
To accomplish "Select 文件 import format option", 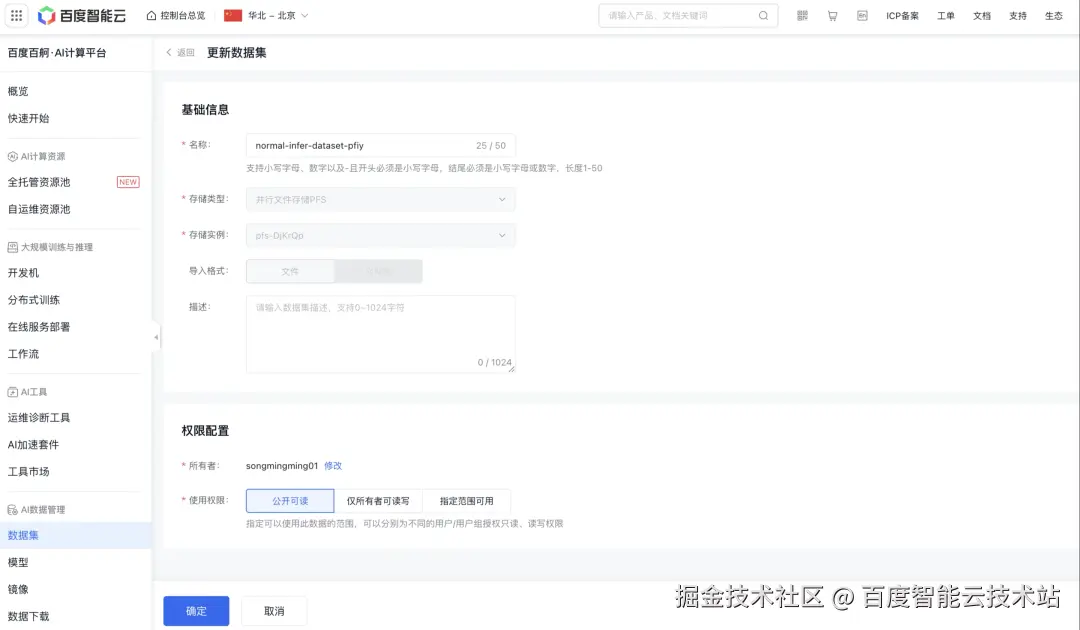I will (290, 271).
